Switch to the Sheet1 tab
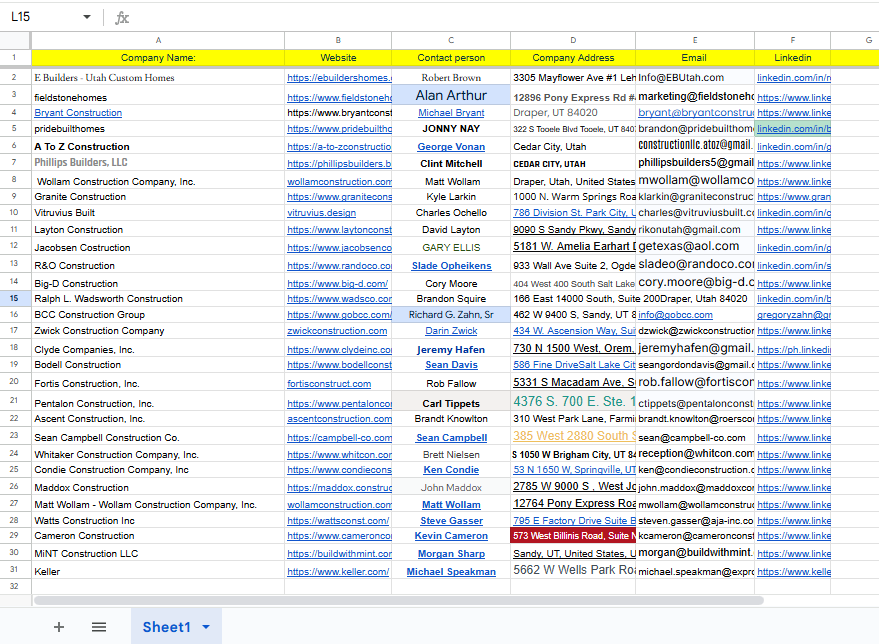Image resolution: width=879 pixels, height=644 pixels. point(165,627)
